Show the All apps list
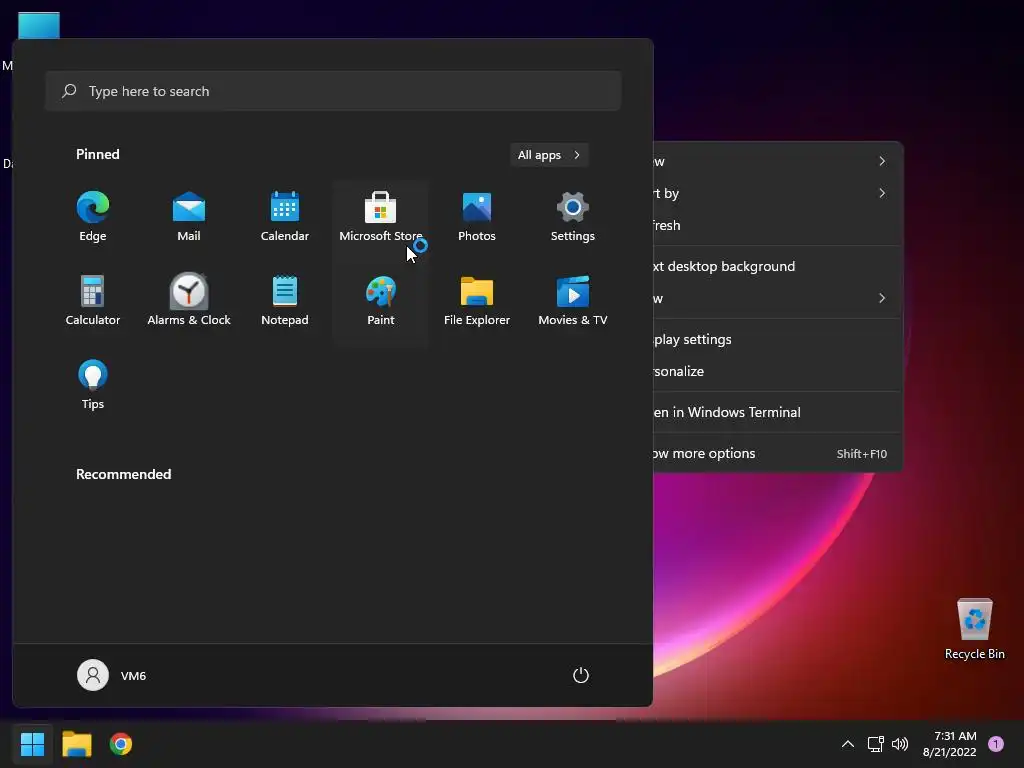This screenshot has height=768, width=1024. [549, 155]
